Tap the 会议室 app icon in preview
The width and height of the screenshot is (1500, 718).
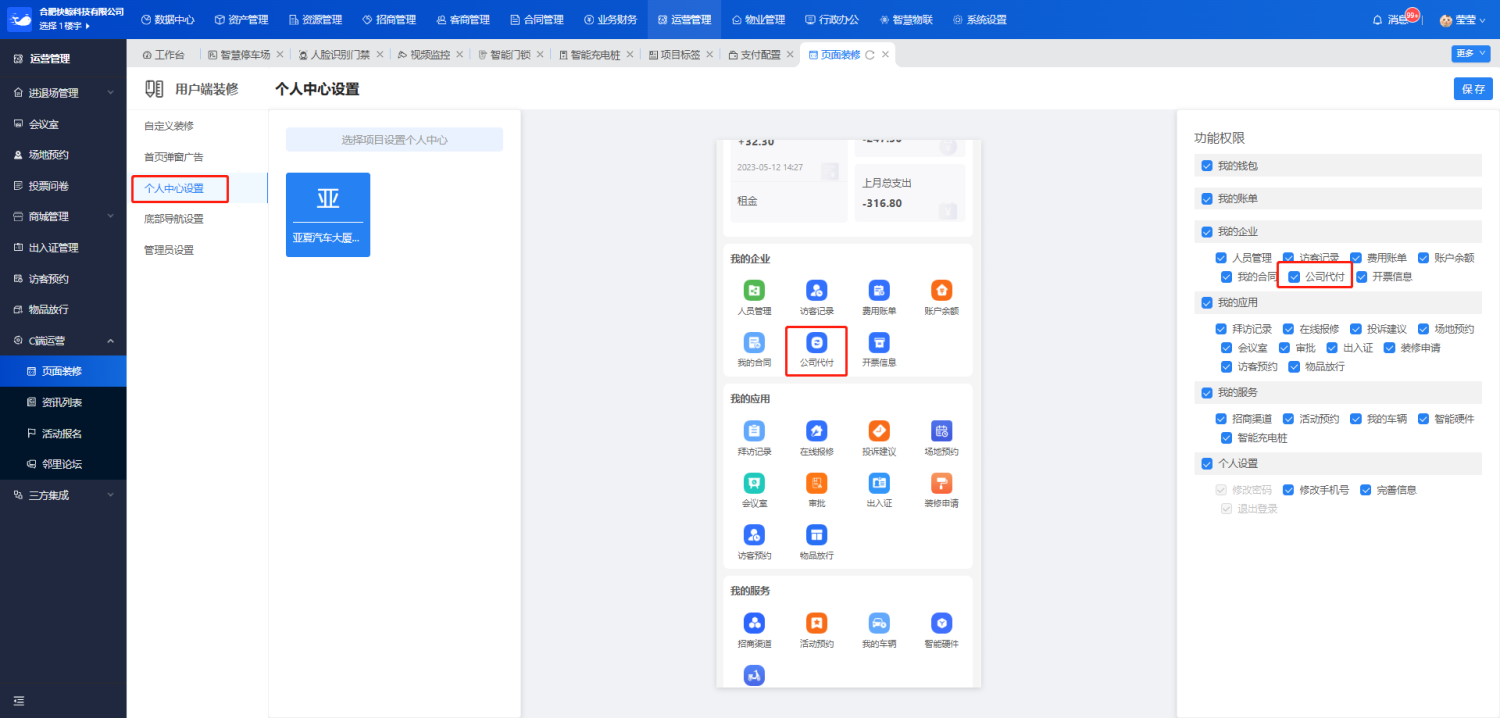(754, 483)
